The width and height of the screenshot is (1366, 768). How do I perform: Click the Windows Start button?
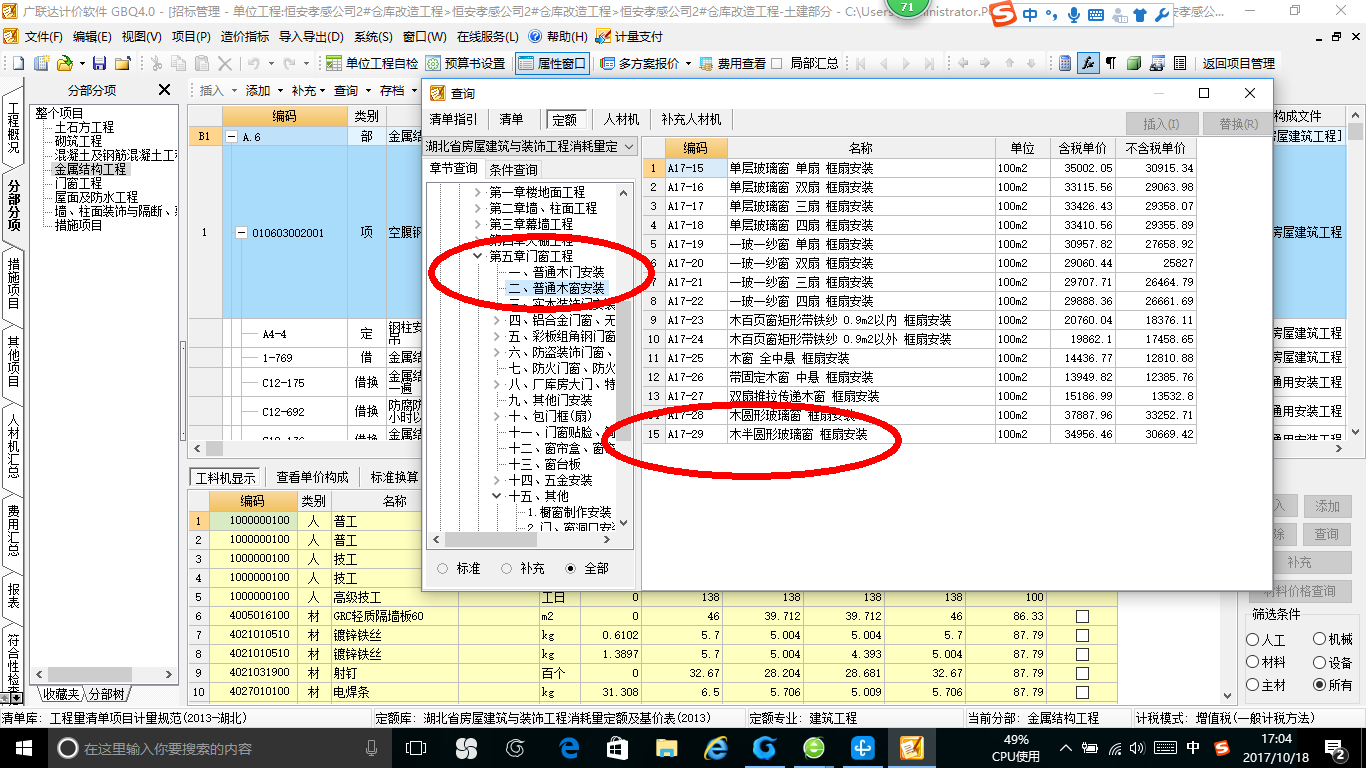pos(22,747)
